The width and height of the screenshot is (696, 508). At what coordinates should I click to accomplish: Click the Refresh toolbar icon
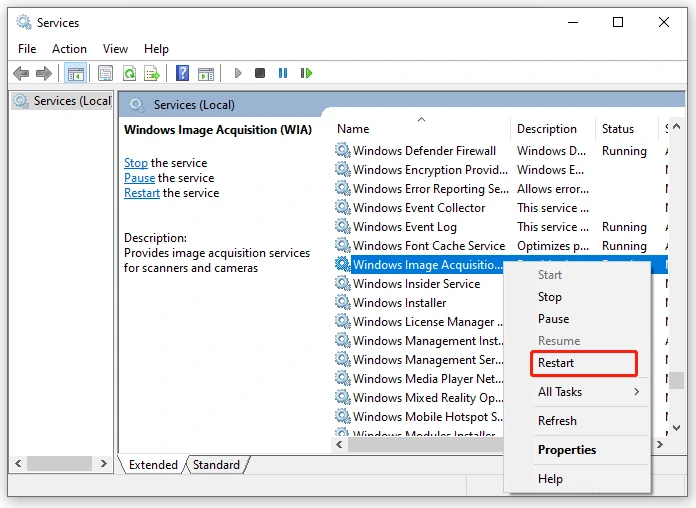tap(129, 73)
